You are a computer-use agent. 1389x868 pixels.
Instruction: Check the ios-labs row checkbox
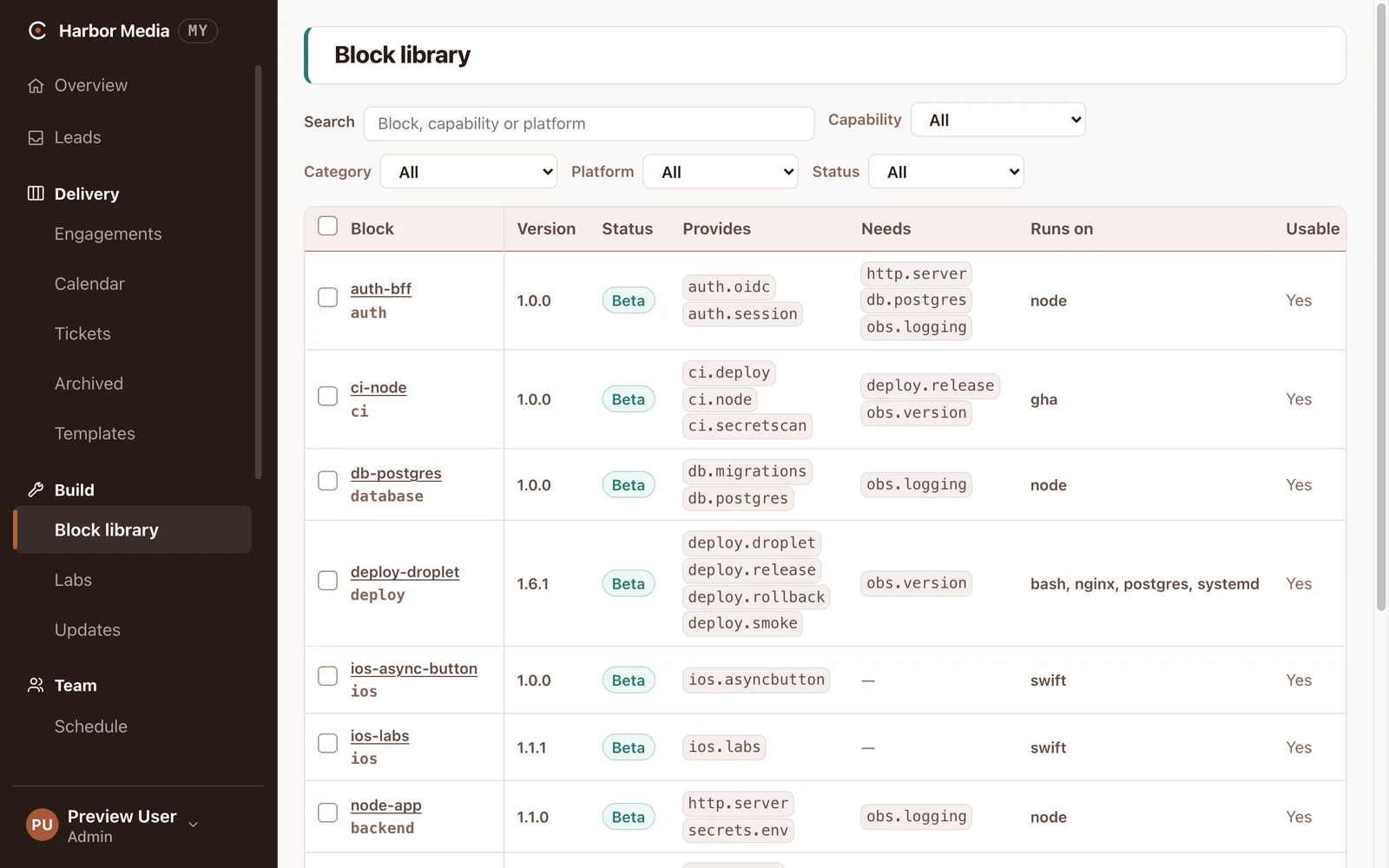click(x=327, y=744)
